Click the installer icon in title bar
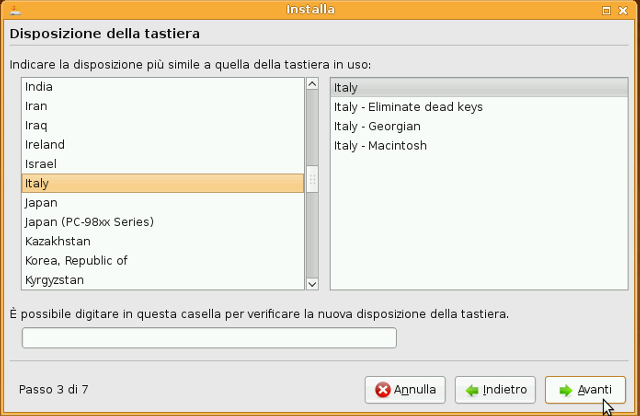Viewport: 640px width, 416px height. click(15, 10)
